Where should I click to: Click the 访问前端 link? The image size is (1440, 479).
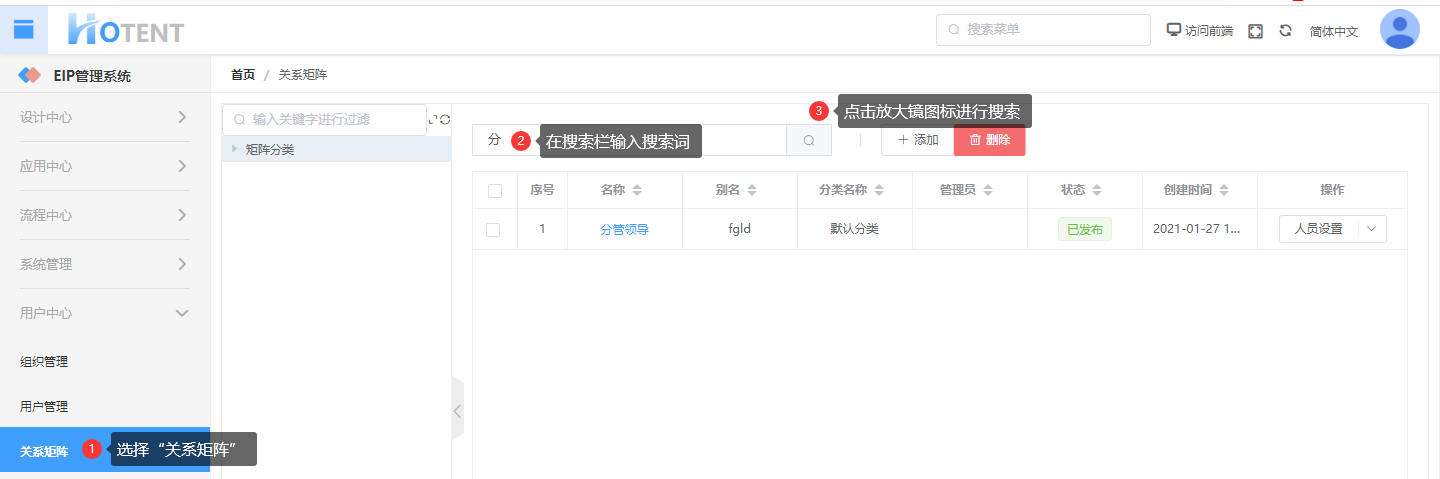click(x=1209, y=31)
